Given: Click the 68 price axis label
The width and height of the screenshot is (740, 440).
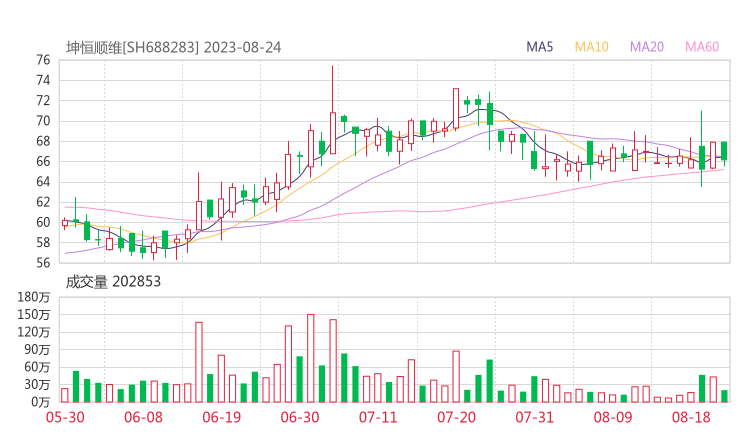Looking at the screenshot, I should (43, 141).
